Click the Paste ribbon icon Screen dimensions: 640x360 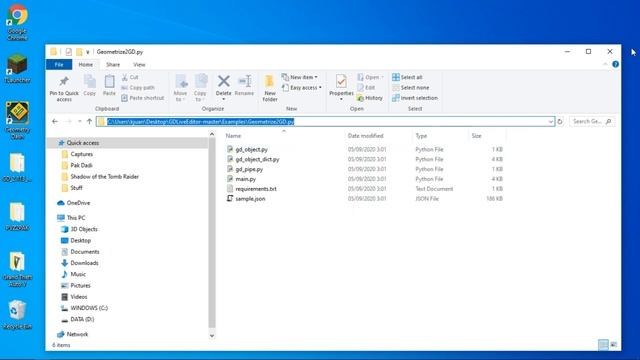109,85
